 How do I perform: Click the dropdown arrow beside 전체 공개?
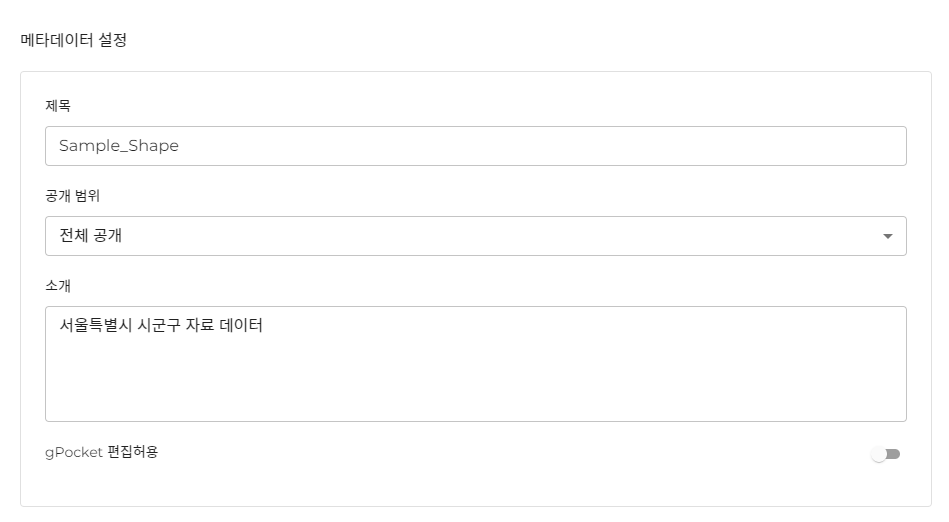(x=887, y=237)
